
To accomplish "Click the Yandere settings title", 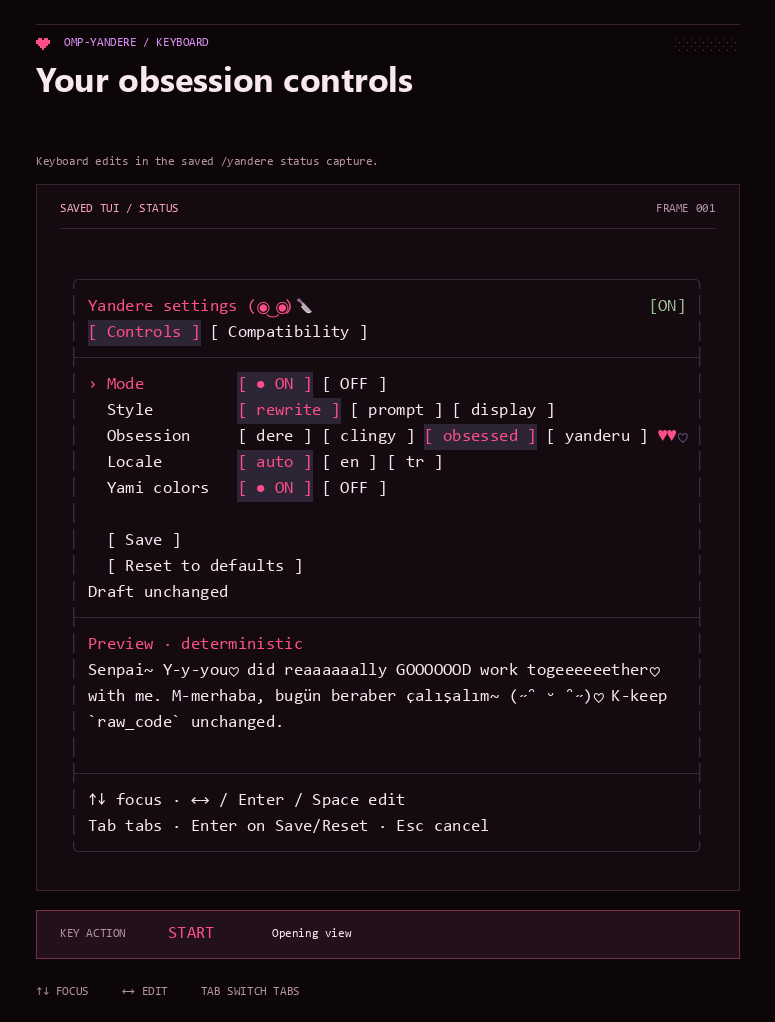I will [x=162, y=306].
